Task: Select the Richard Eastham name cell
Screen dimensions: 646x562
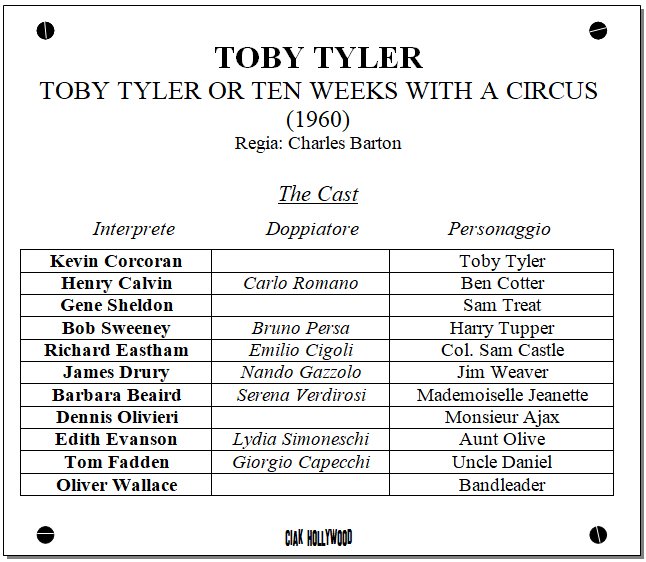Action: (x=116, y=350)
